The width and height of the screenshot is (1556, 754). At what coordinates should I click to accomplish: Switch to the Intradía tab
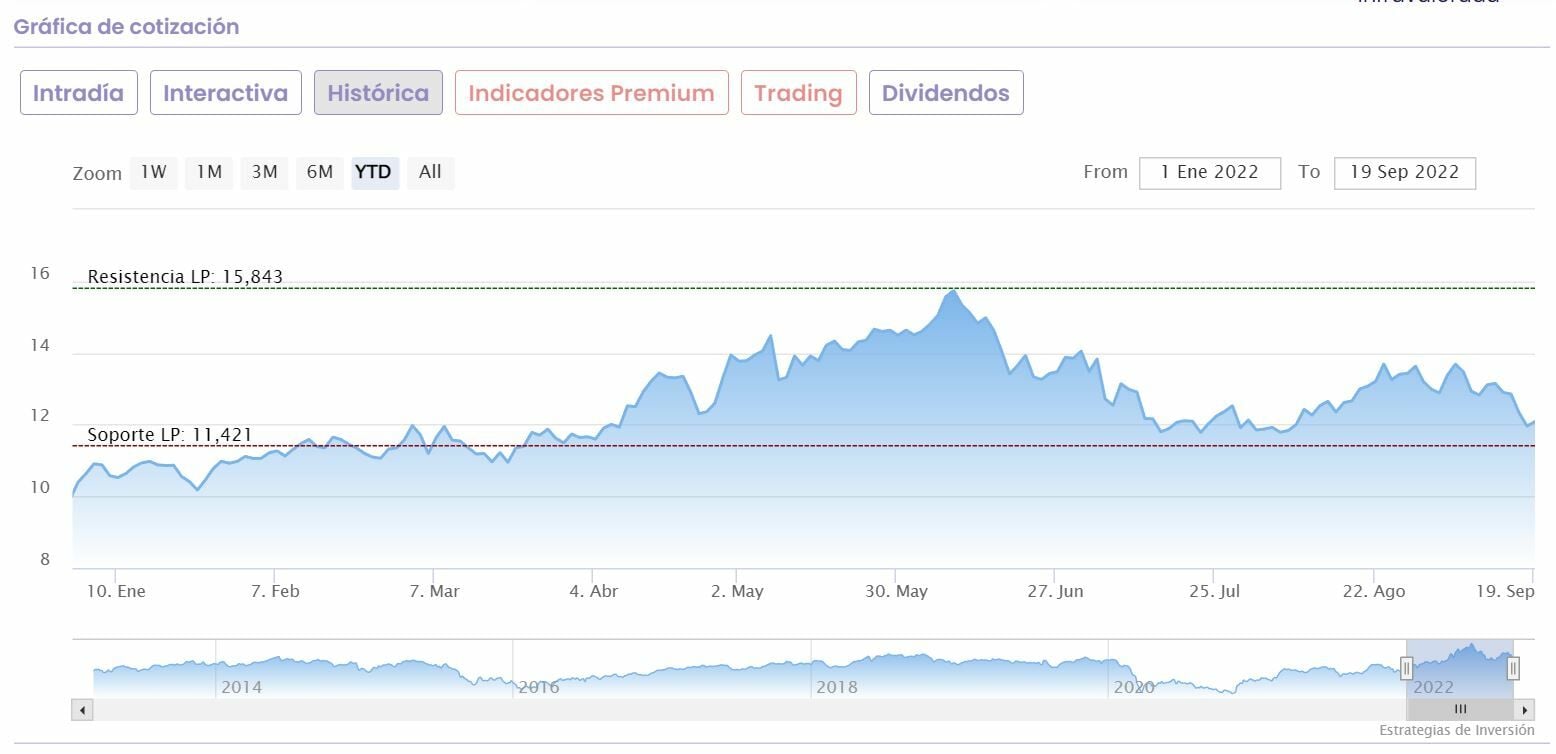[79, 93]
